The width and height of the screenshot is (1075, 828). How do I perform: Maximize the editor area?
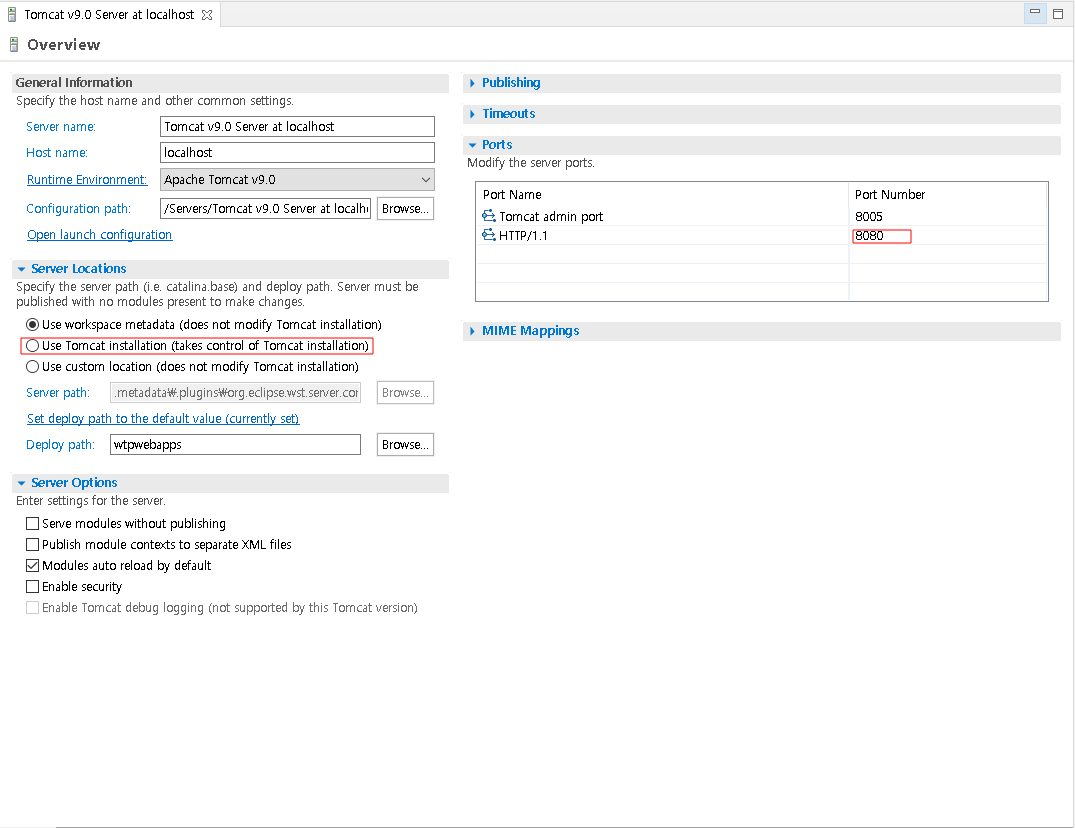click(x=1058, y=14)
